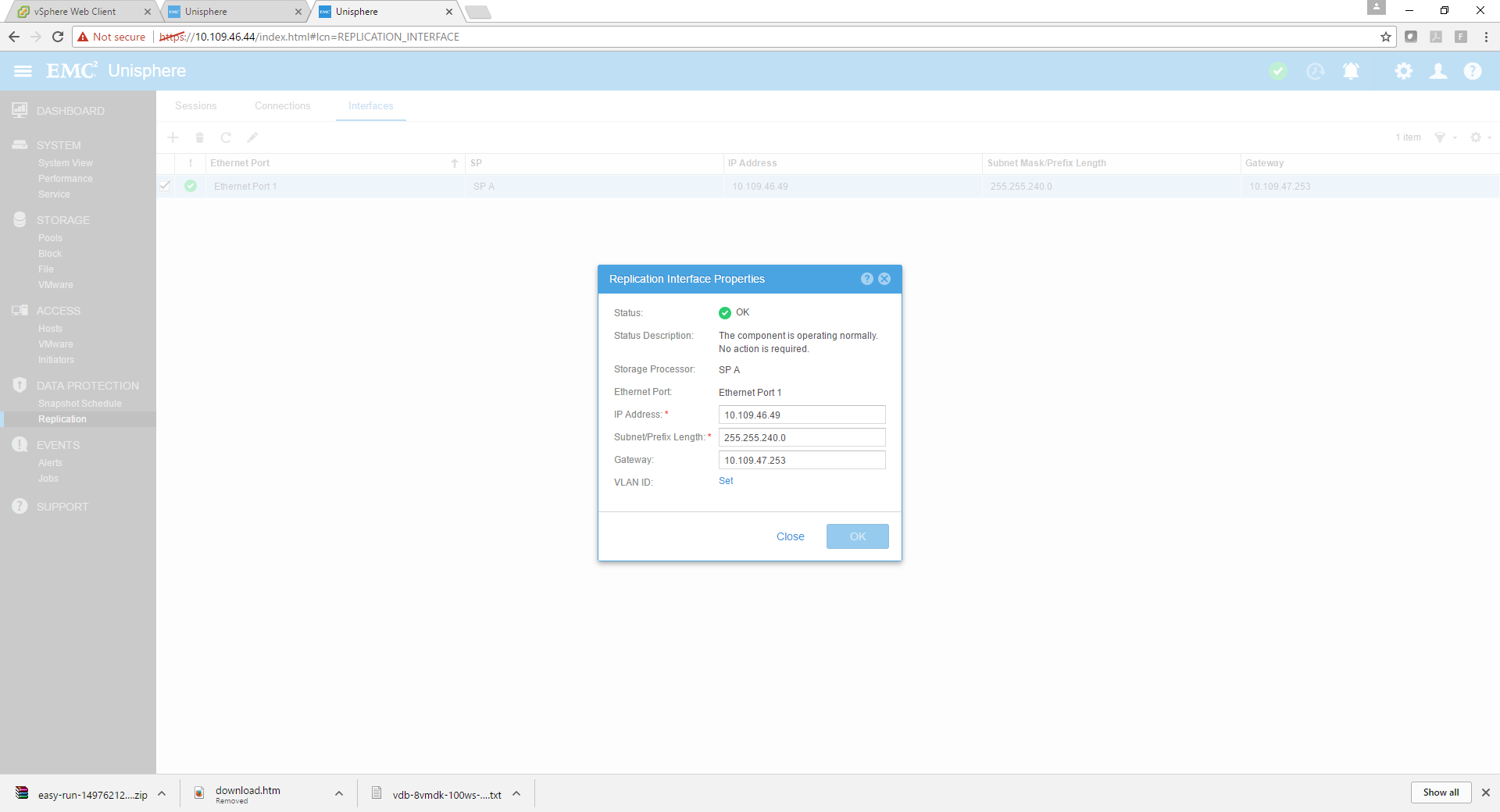This screenshot has width=1500, height=812.
Task: Expand the download.htm download options chevron
Action: point(339,793)
